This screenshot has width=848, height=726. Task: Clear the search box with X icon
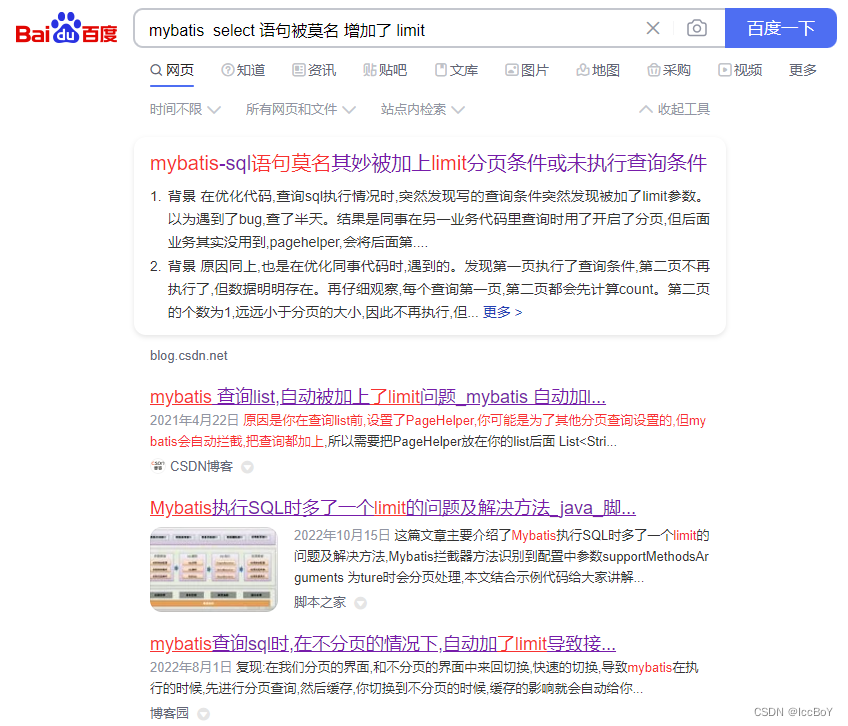(653, 28)
